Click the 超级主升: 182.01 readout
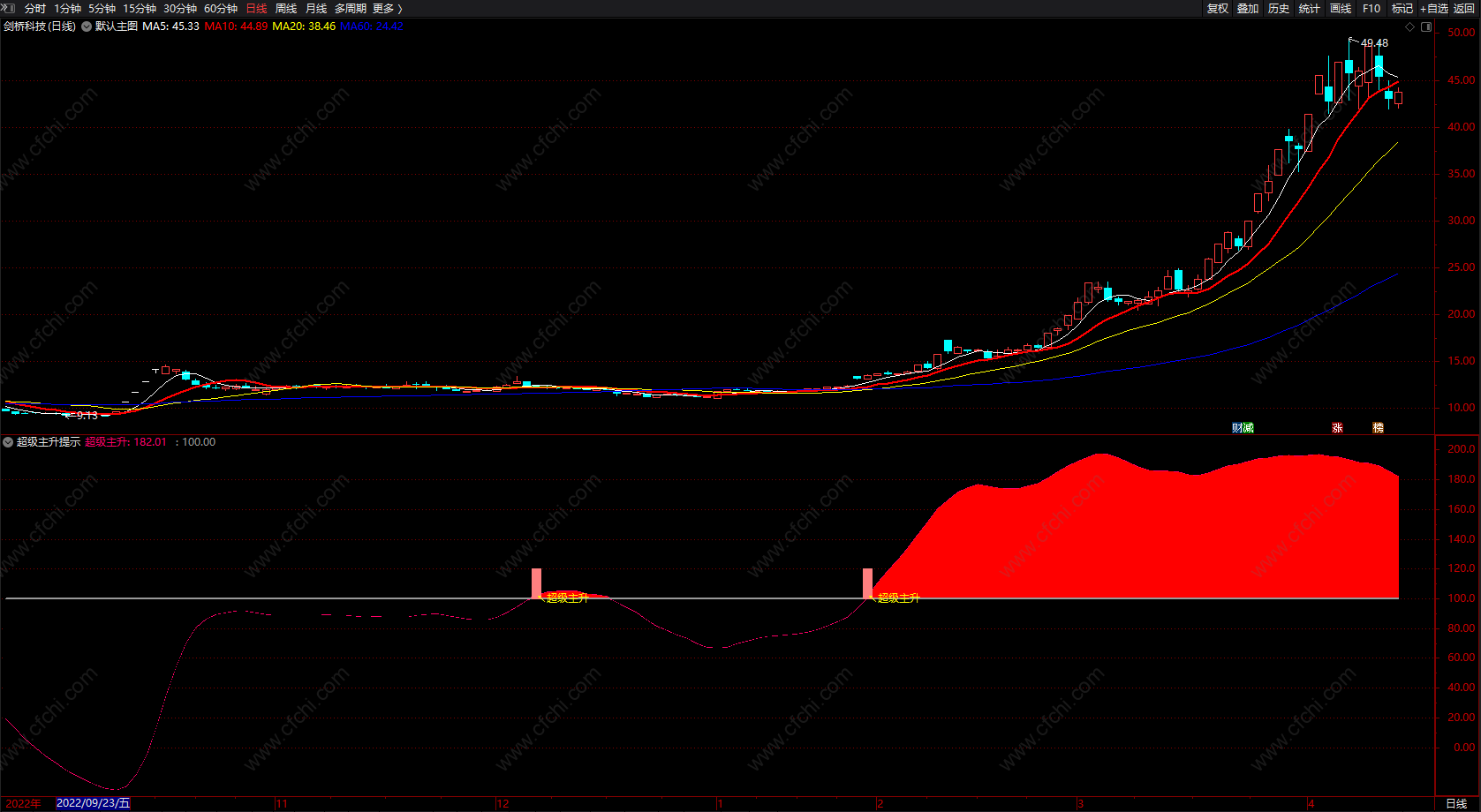Screen dimensions: 1481x812 125,442
